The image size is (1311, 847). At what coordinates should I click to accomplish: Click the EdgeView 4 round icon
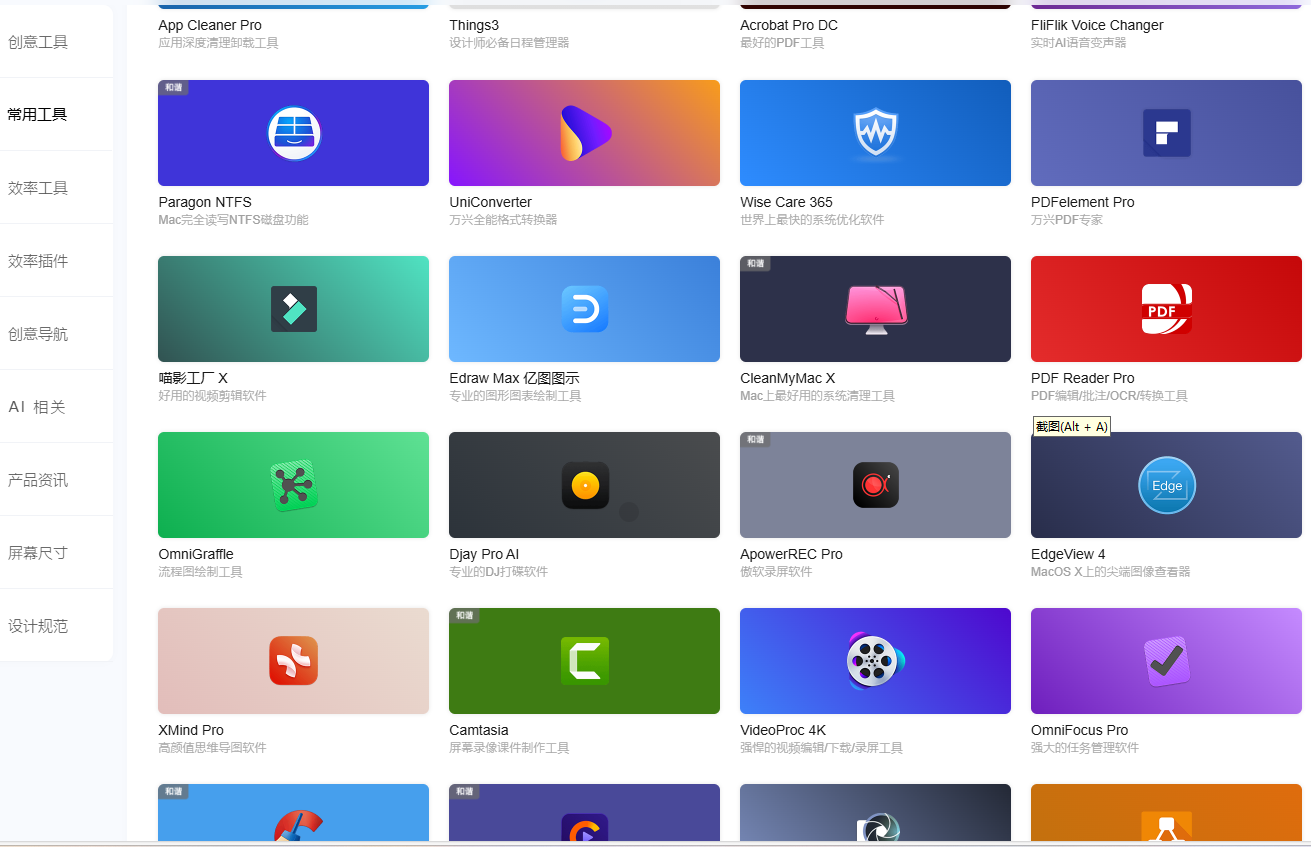click(x=1167, y=485)
